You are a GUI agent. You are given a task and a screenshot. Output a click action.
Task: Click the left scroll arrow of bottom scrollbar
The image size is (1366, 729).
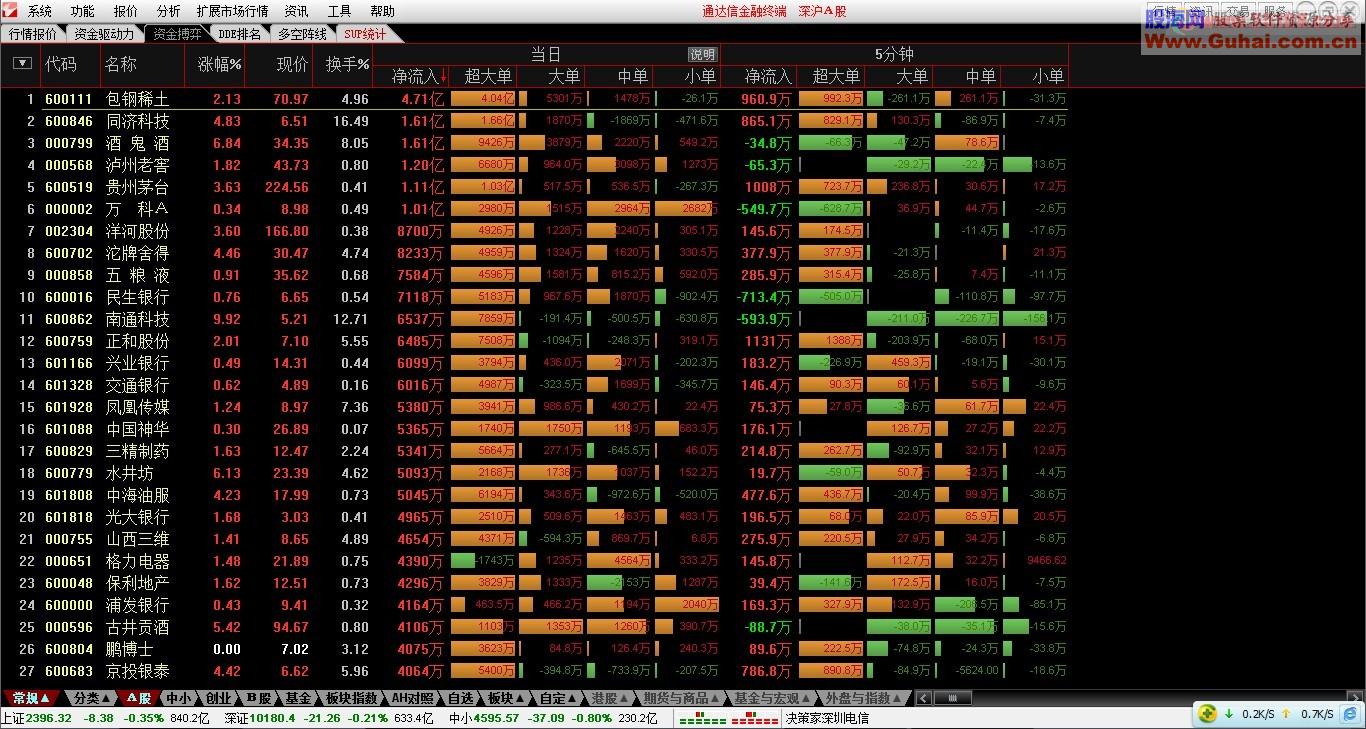[x=923, y=698]
